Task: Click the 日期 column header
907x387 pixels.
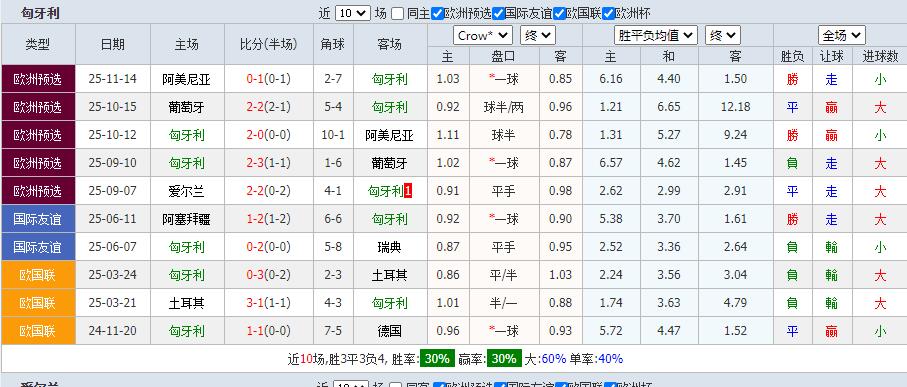Action: [113, 44]
